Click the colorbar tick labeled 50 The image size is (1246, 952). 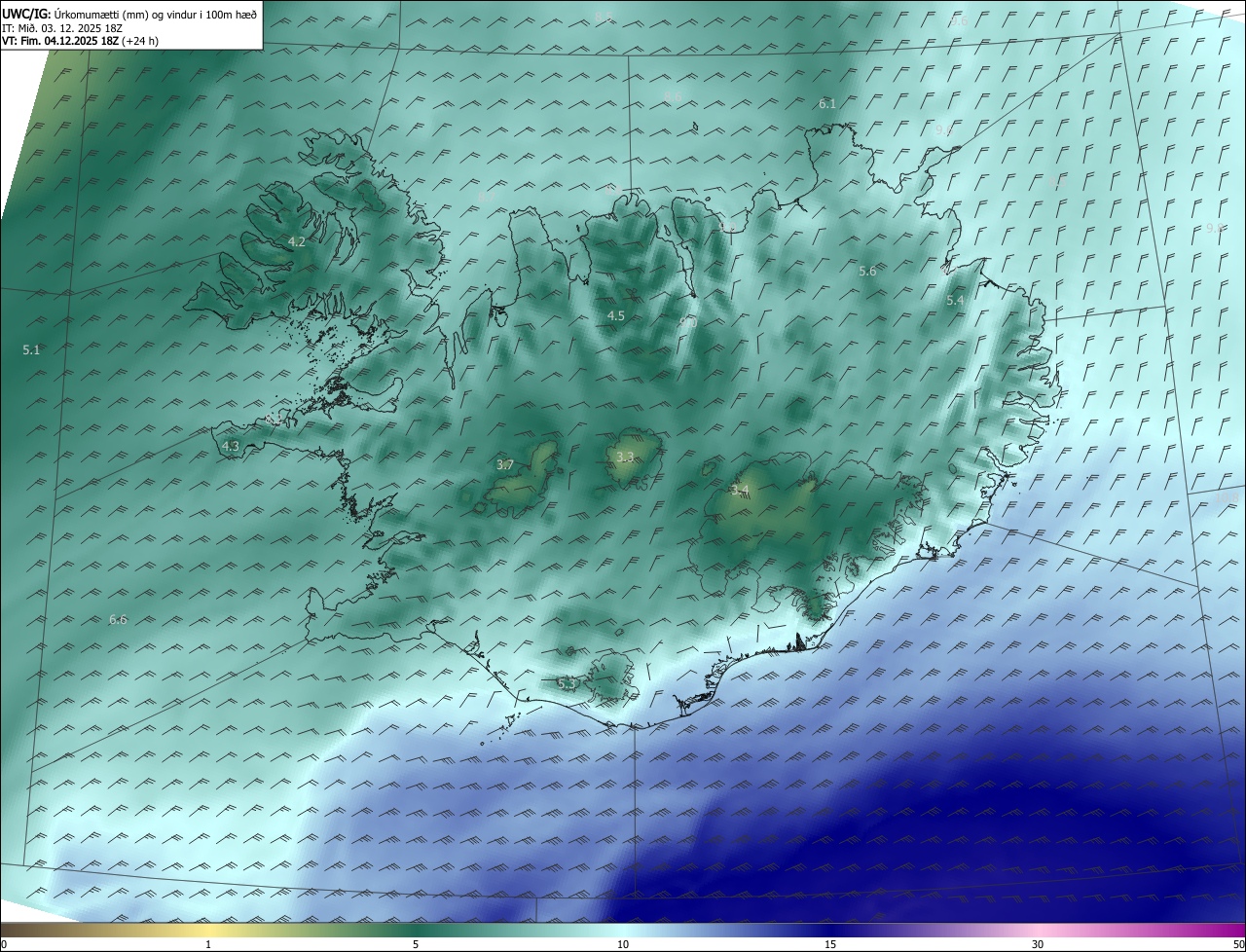coord(1238,944)
